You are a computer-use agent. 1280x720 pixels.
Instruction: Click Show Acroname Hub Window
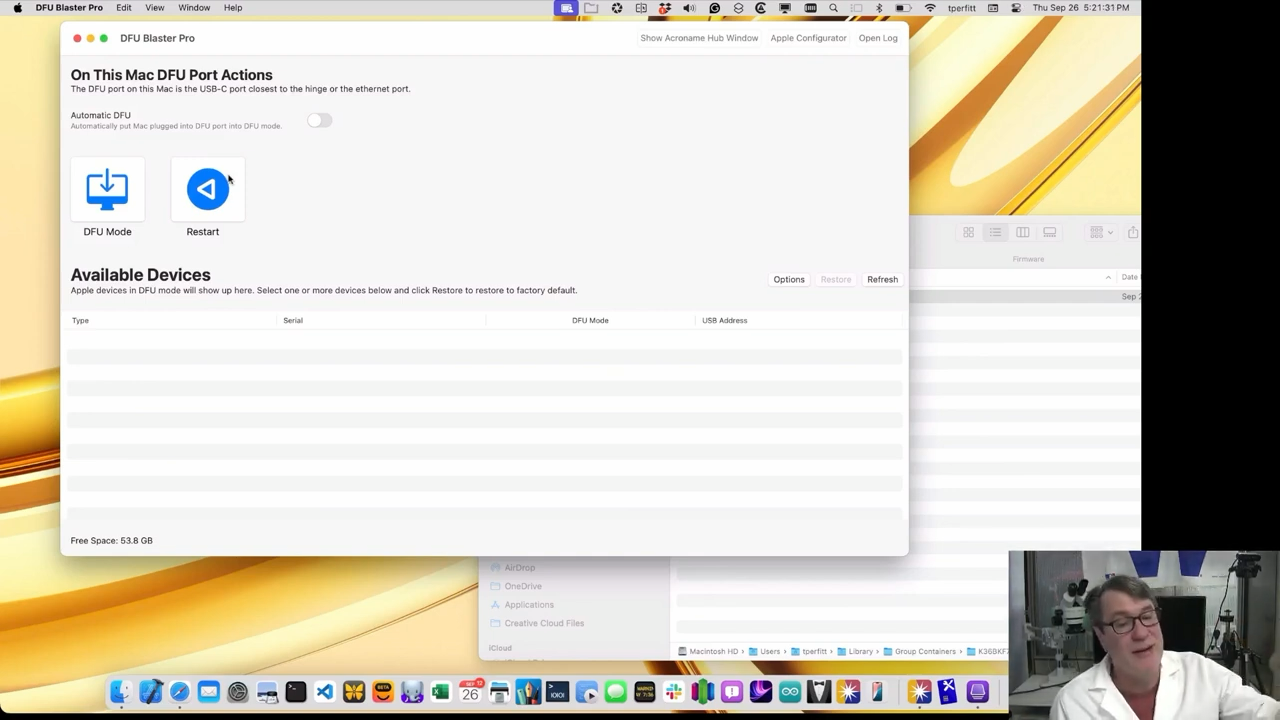[699, 38]
